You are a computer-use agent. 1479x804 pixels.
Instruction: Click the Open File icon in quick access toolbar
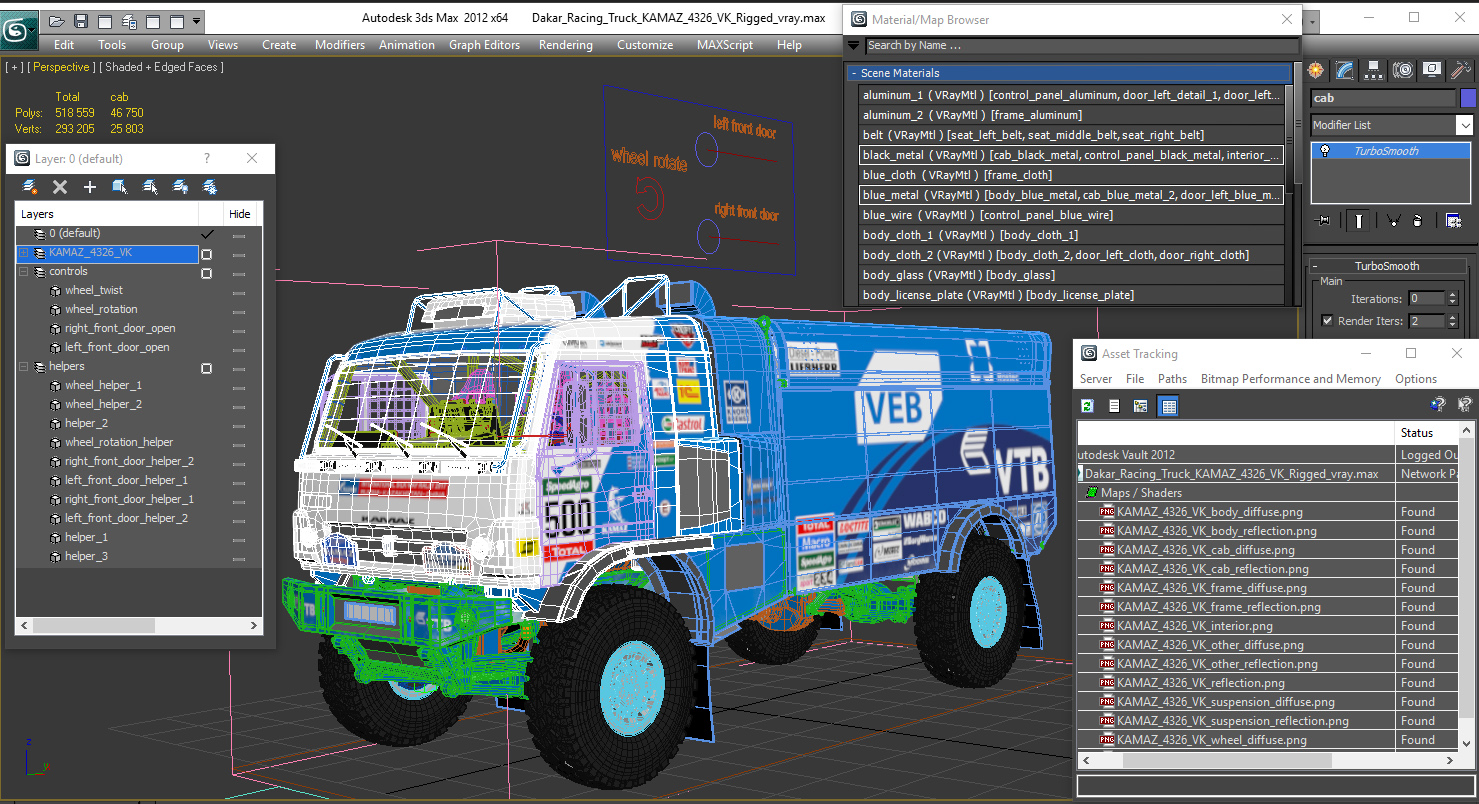tap(57, 20)
